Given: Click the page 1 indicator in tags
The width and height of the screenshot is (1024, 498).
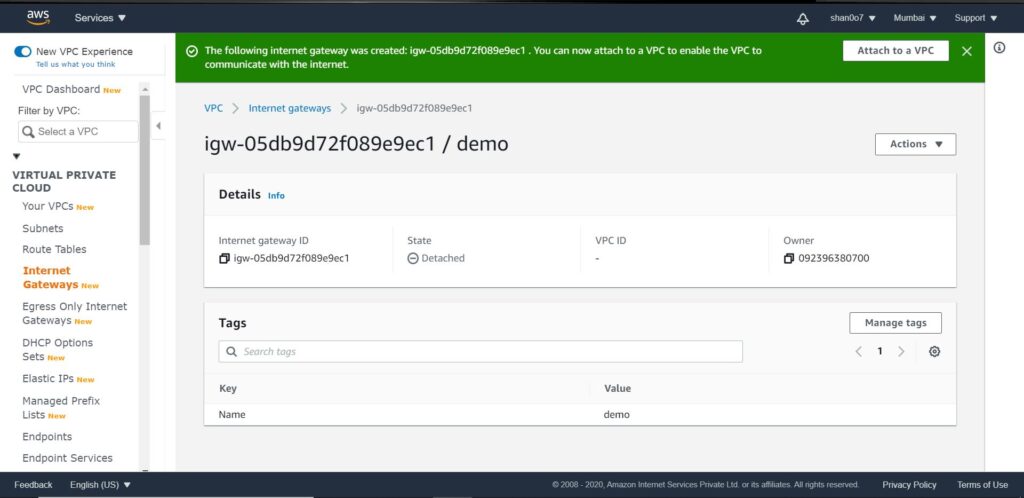Looking at the screenshot, I should (880, 351).
